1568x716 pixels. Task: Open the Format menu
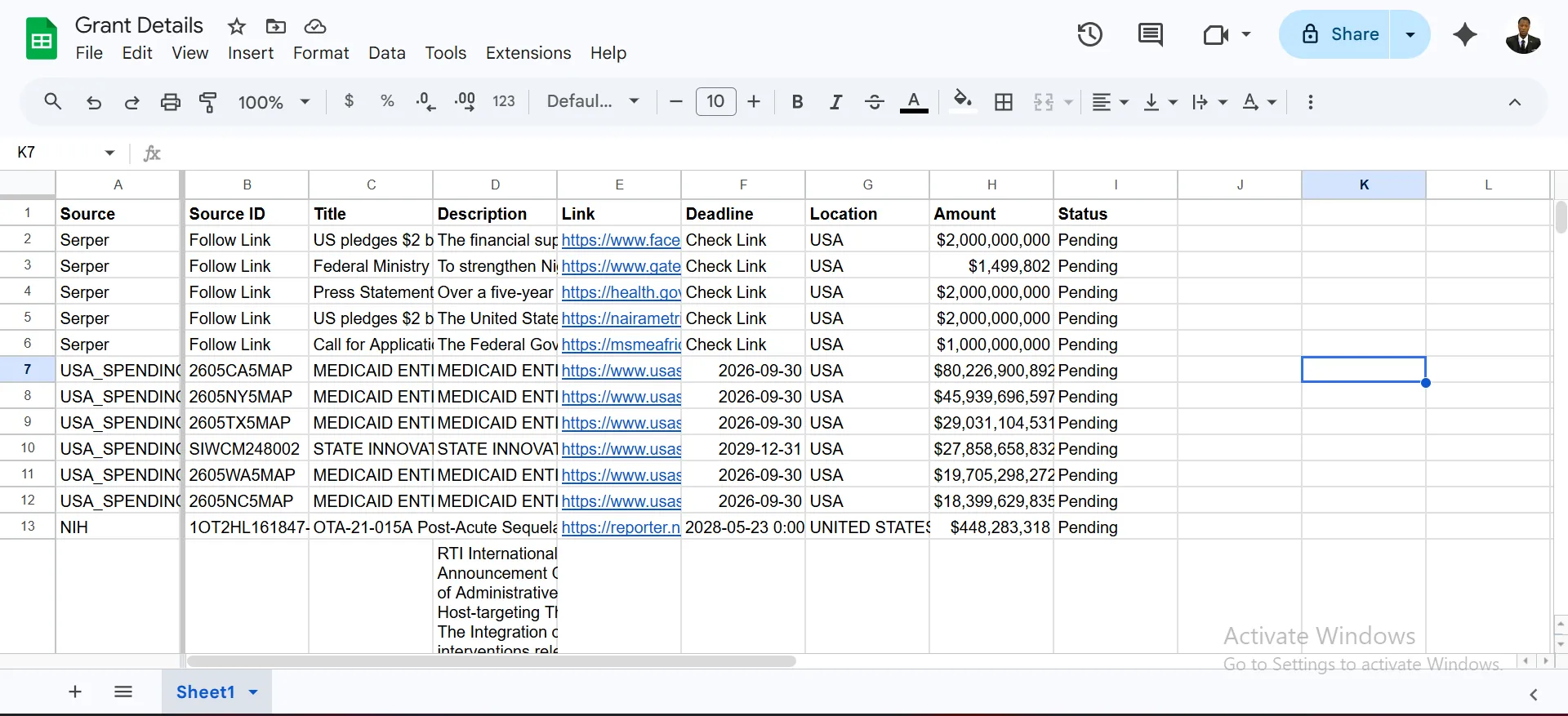(x=321, y=53)
